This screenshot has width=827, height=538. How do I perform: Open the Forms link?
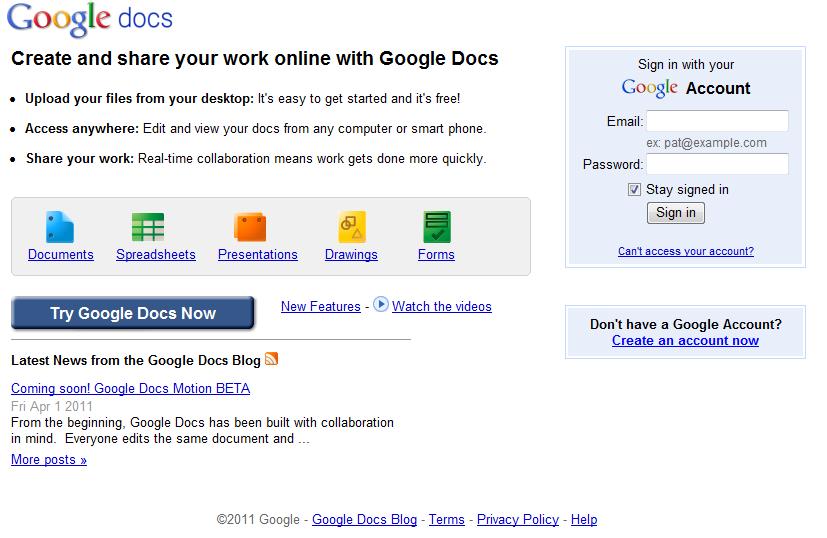click(436, 255)
